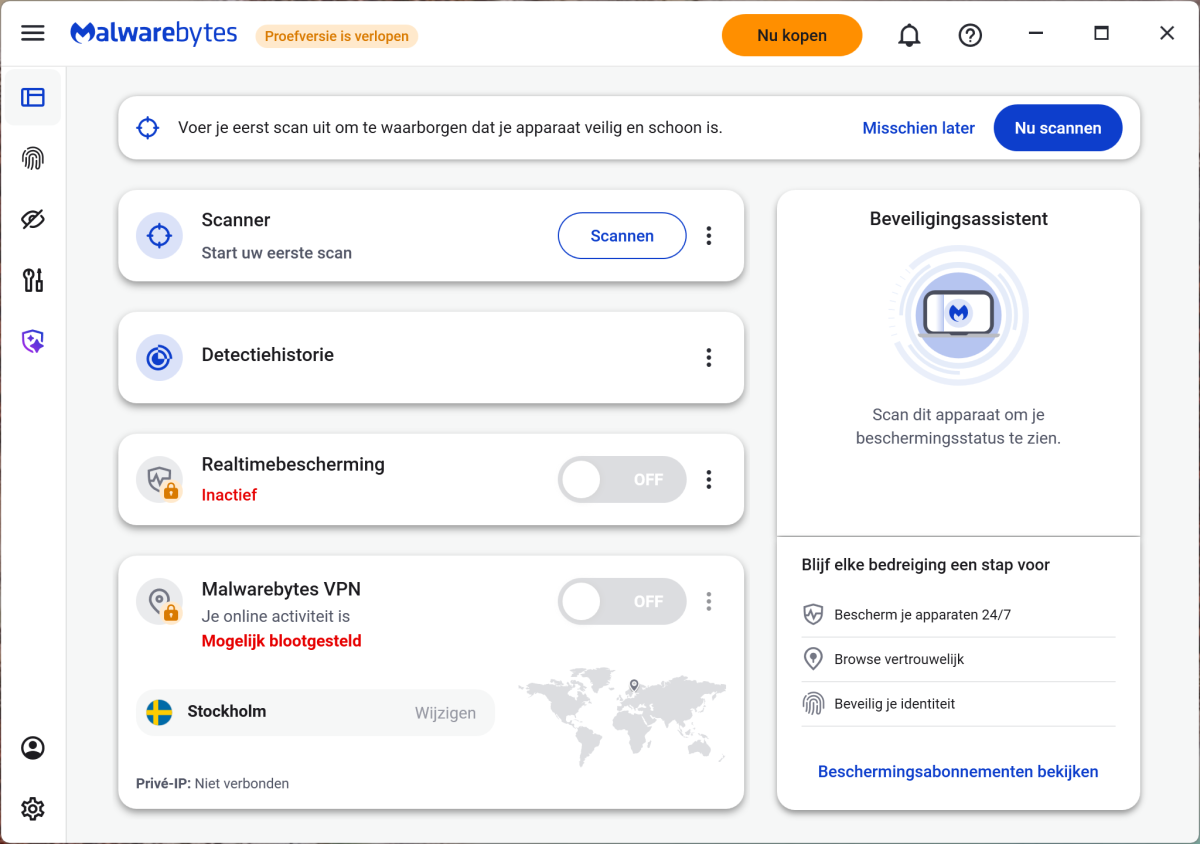Open the account profile icon
1200x844 pixels.
click(x=33, y=748)
